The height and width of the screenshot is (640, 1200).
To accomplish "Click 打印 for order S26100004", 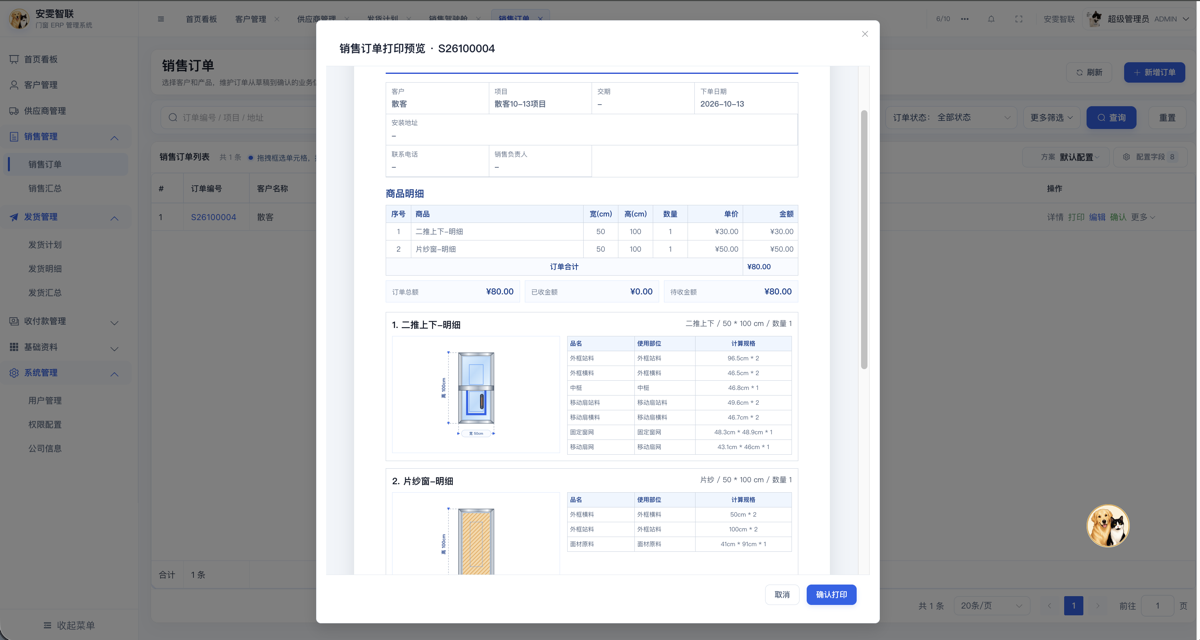I will pos(1076,217).
